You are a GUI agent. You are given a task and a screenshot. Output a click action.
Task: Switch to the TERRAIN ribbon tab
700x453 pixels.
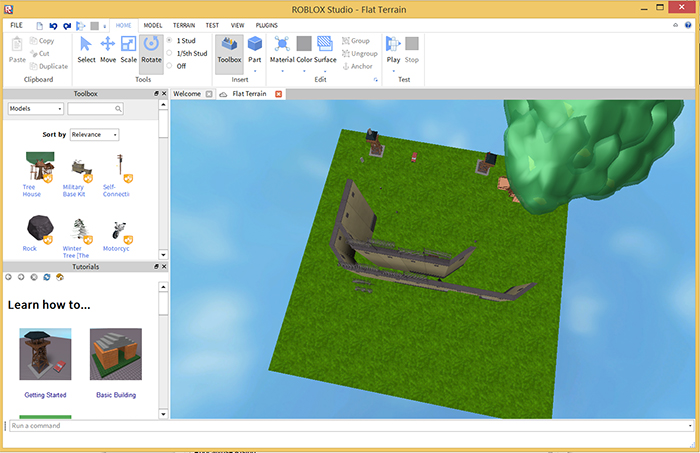pos(184,25)
